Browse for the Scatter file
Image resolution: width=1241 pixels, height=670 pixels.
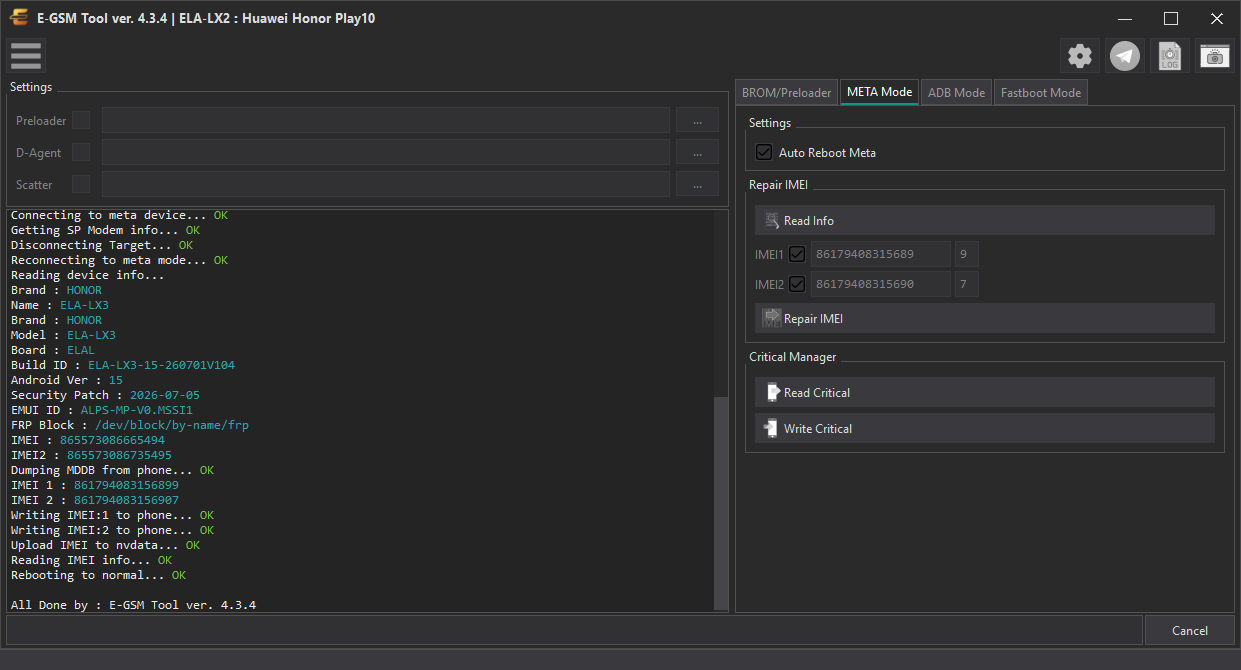tap(697, 184)
